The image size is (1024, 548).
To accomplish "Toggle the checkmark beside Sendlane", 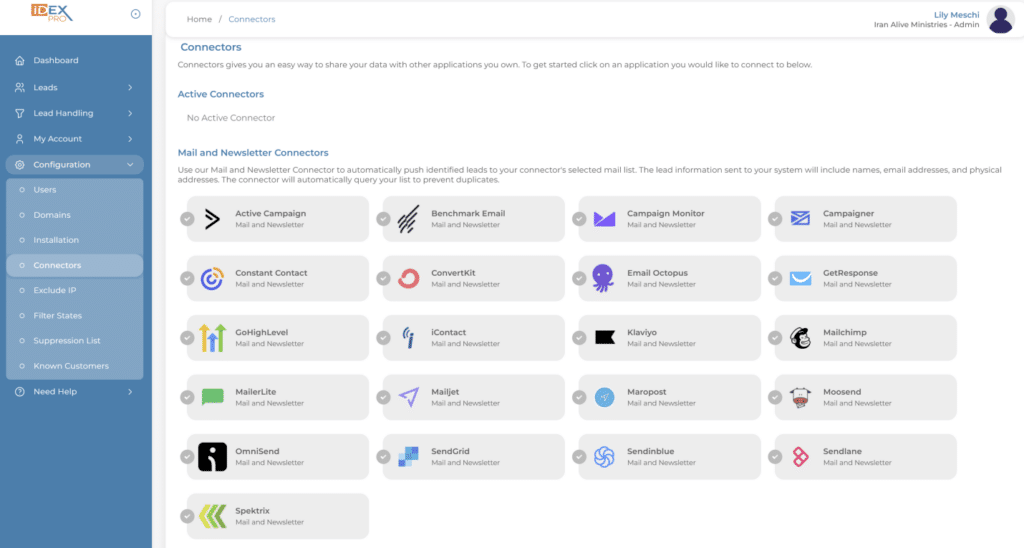I will pyautogui.click(x=775, y=457).
